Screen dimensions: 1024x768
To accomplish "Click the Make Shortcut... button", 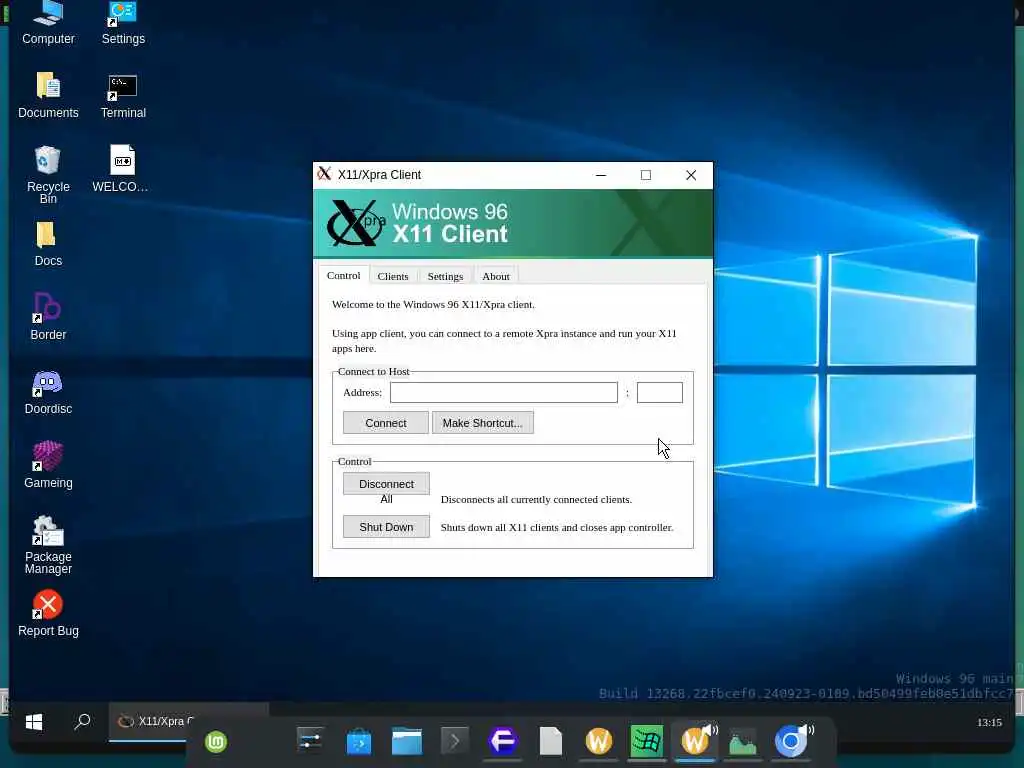I will [483, 423].
